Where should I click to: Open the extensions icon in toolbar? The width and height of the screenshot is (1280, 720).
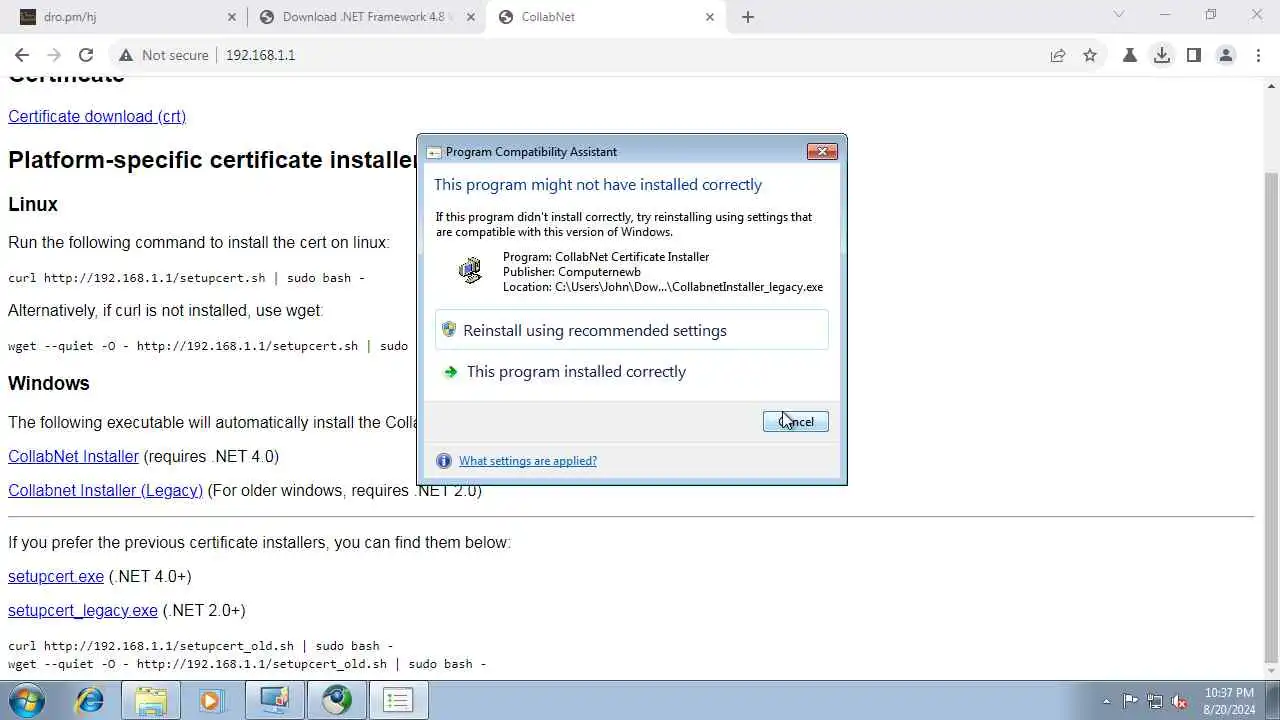click(x=1130, y=55)
